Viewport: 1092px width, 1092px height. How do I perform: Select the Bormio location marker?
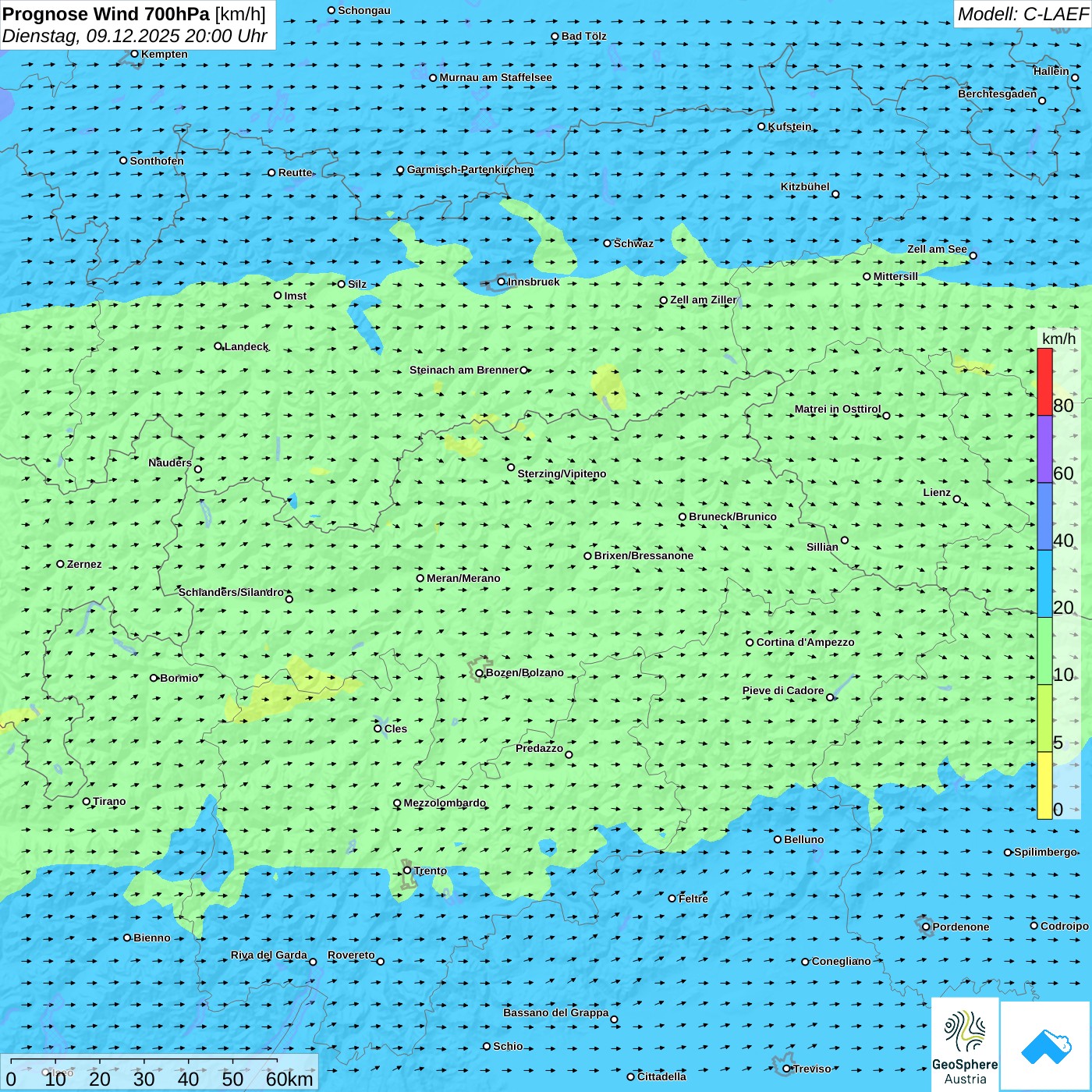click(x=154, y=678)
